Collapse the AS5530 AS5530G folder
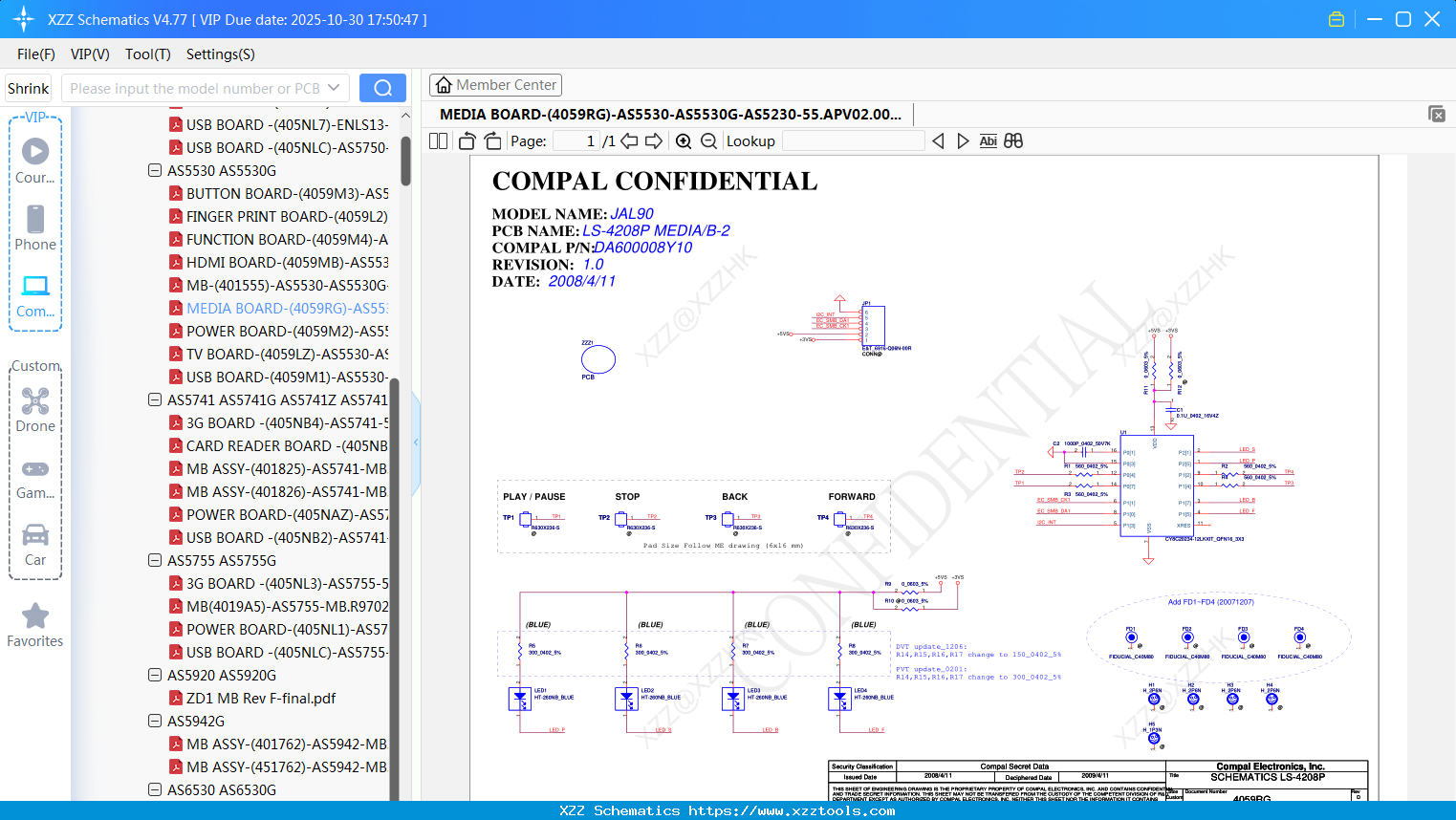The height and width of the screenshot is (820, 1456). (x=155, y=170)
